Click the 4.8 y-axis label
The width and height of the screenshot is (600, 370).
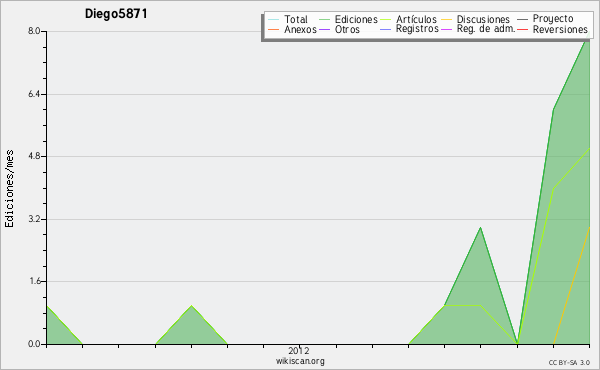[34, 156]
